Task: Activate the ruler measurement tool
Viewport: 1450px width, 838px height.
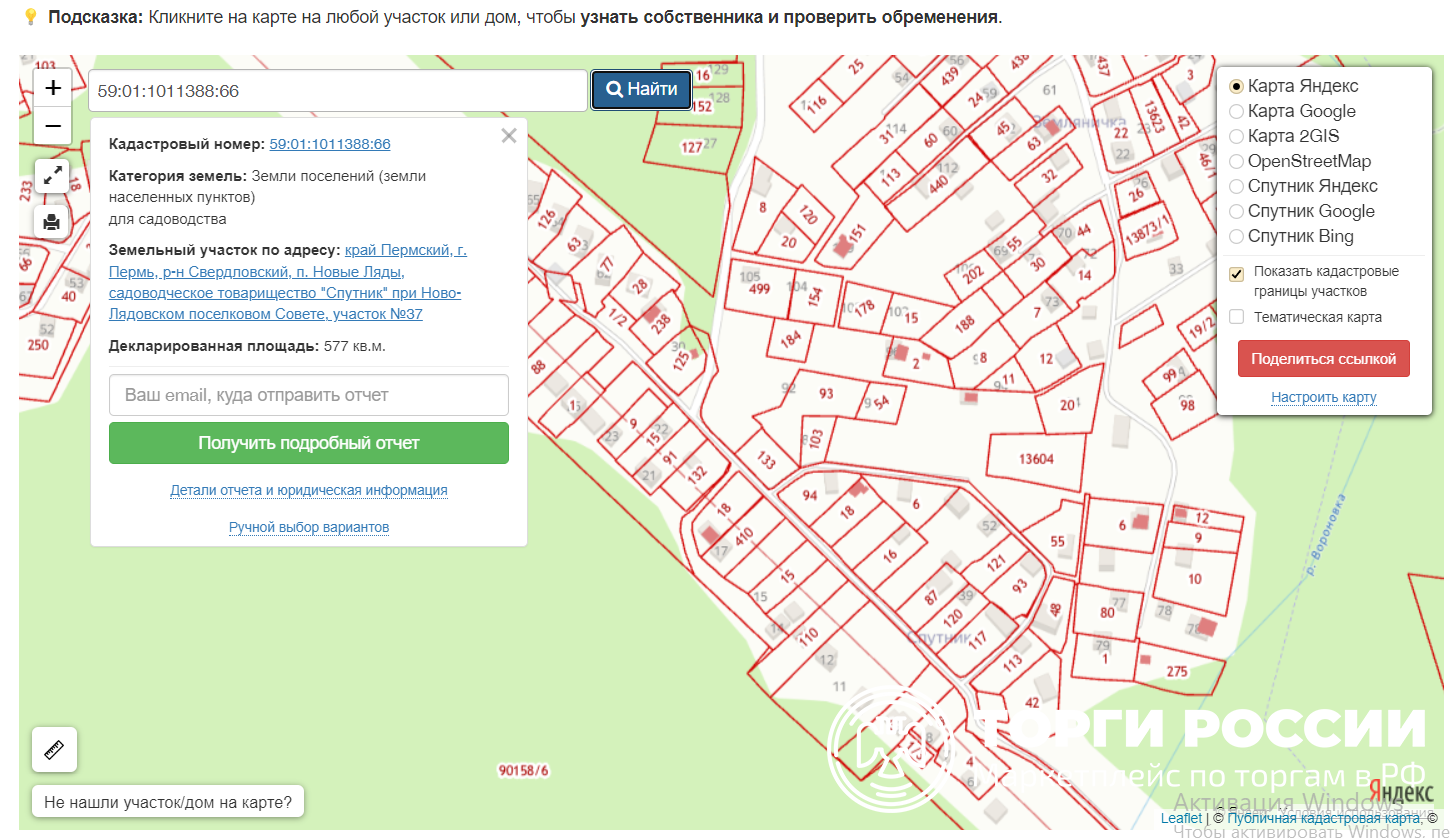Action: (54, 749)
